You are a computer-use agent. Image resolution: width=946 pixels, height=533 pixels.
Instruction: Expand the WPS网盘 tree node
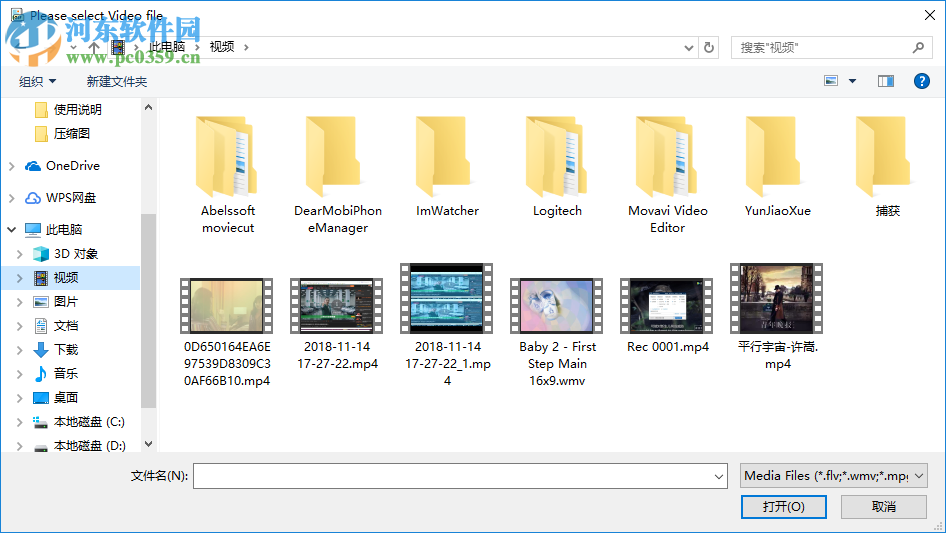[11, 198]
